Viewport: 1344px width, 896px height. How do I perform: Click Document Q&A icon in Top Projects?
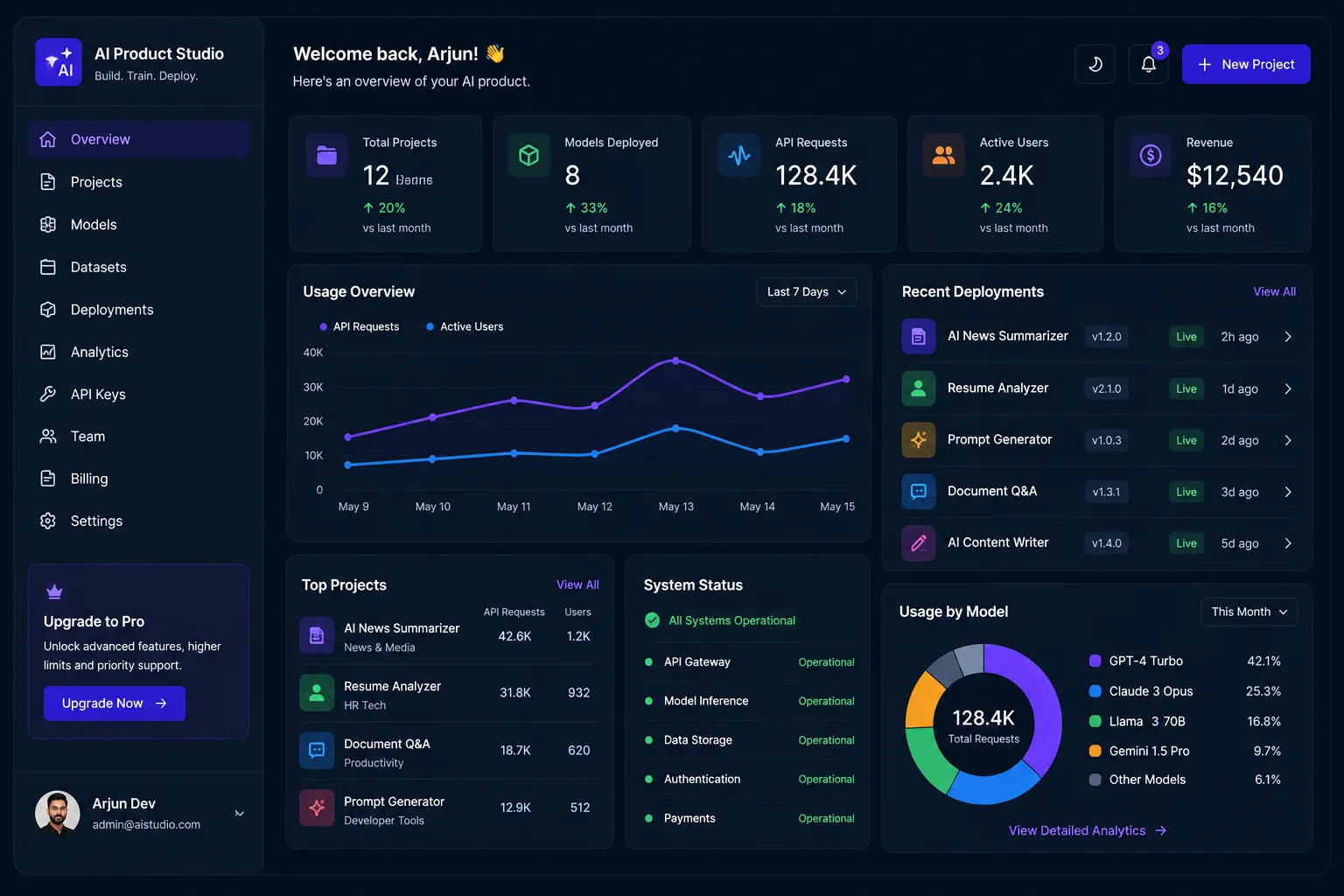coord(317,751)
